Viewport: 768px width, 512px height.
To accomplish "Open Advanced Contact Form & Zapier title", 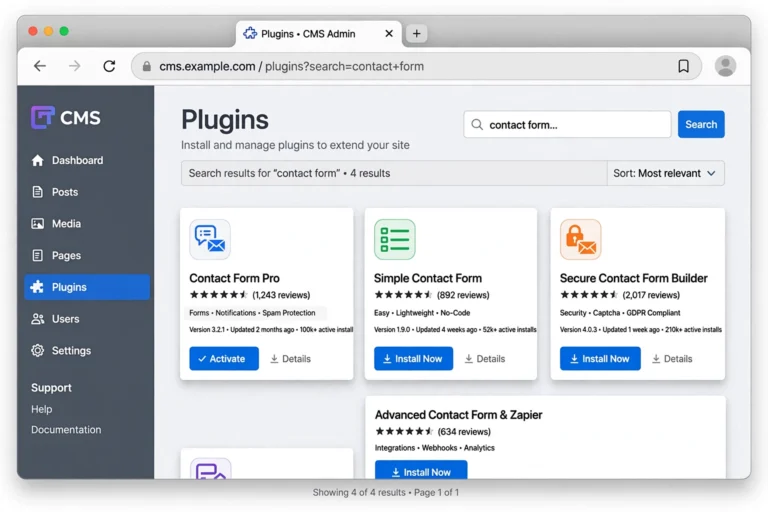I will [x=458, y=415].
